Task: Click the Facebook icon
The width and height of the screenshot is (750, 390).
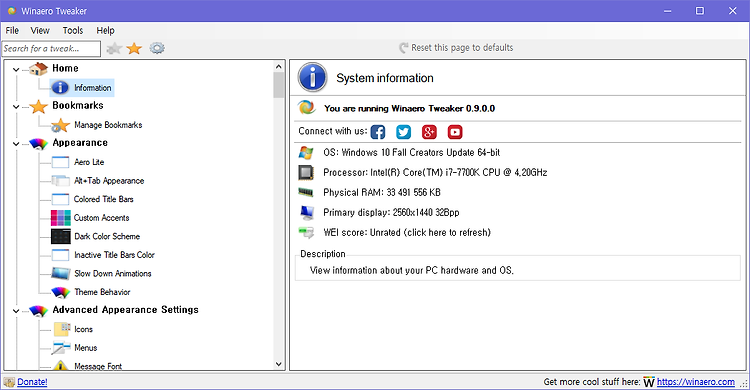Action: pyautogui.click(x=378, y=132)
